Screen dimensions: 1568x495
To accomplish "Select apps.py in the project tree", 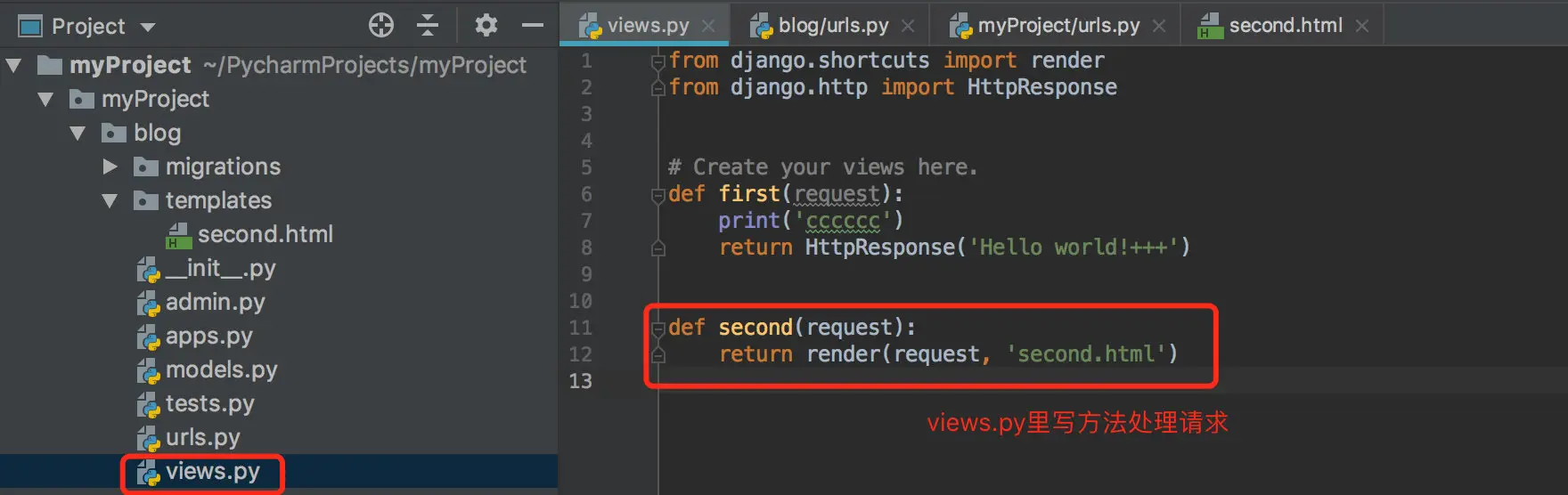I will point(209,336).
